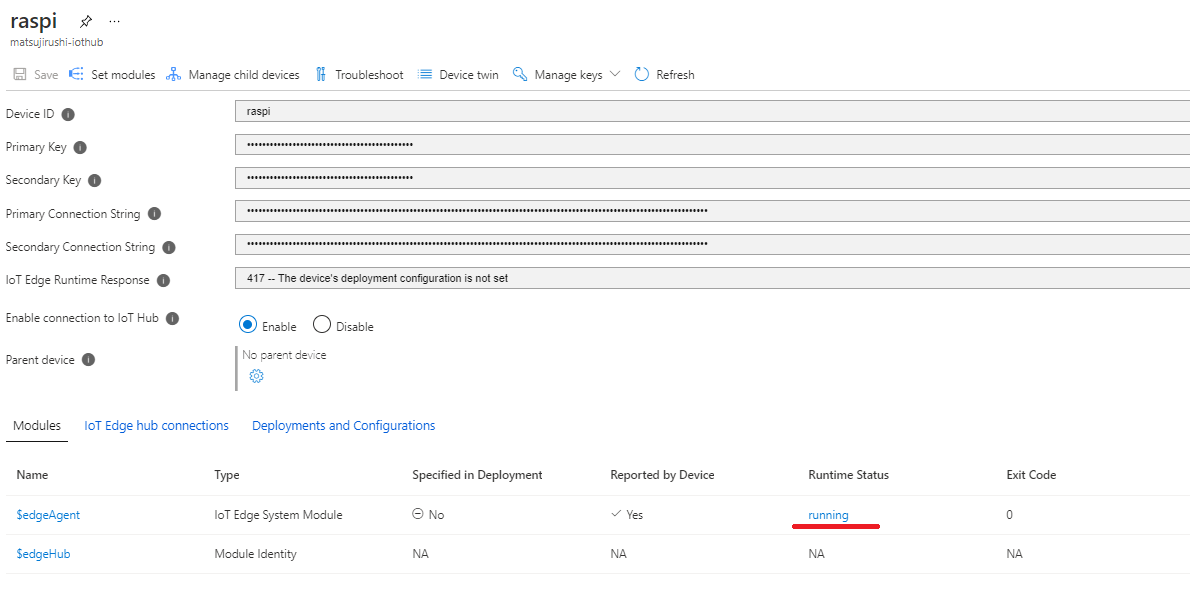Open the $edgeAgent module

pyautogui.click(x=48, y=515)
